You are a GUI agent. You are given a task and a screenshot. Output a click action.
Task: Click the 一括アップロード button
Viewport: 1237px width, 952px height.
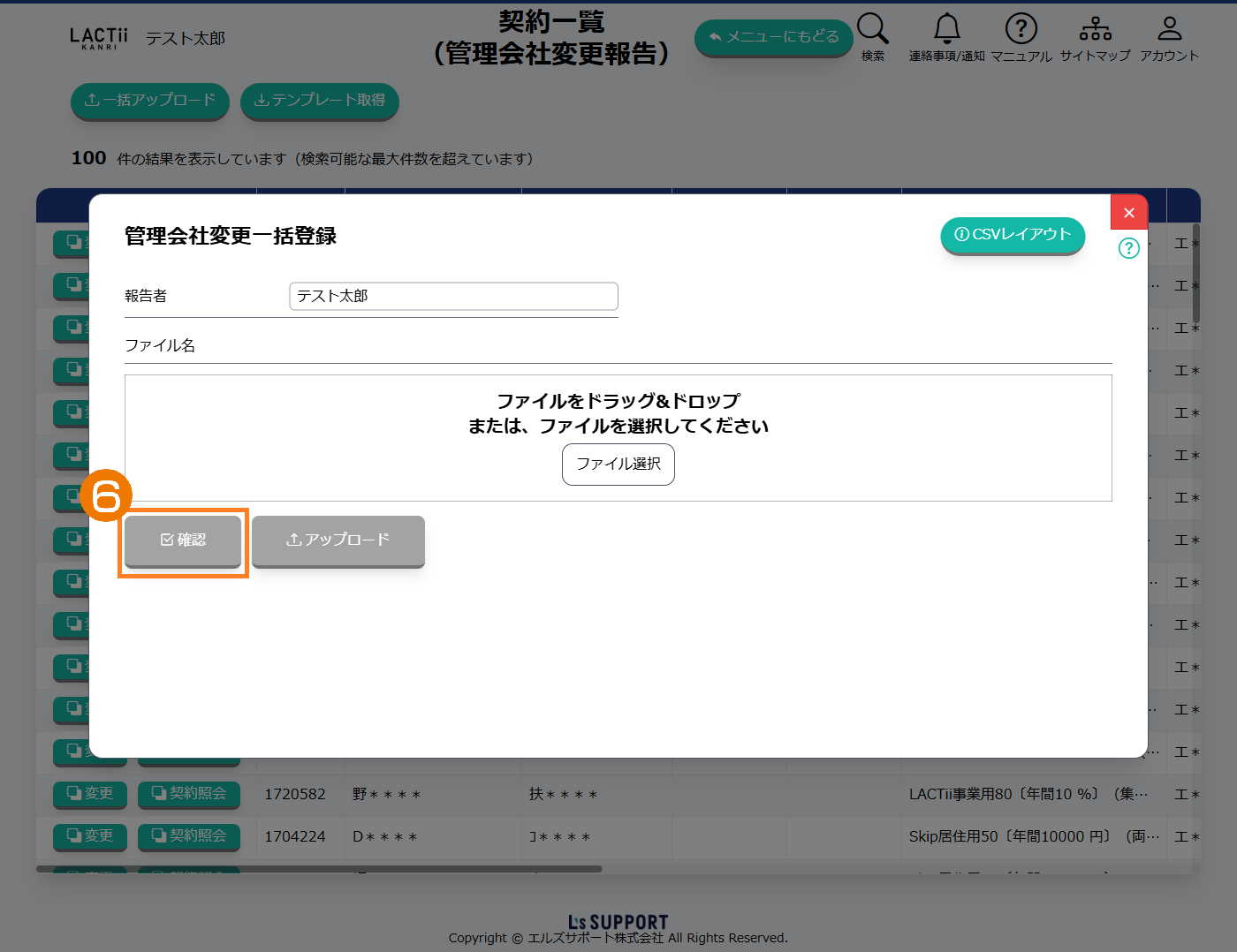click(x=149, y=101)
